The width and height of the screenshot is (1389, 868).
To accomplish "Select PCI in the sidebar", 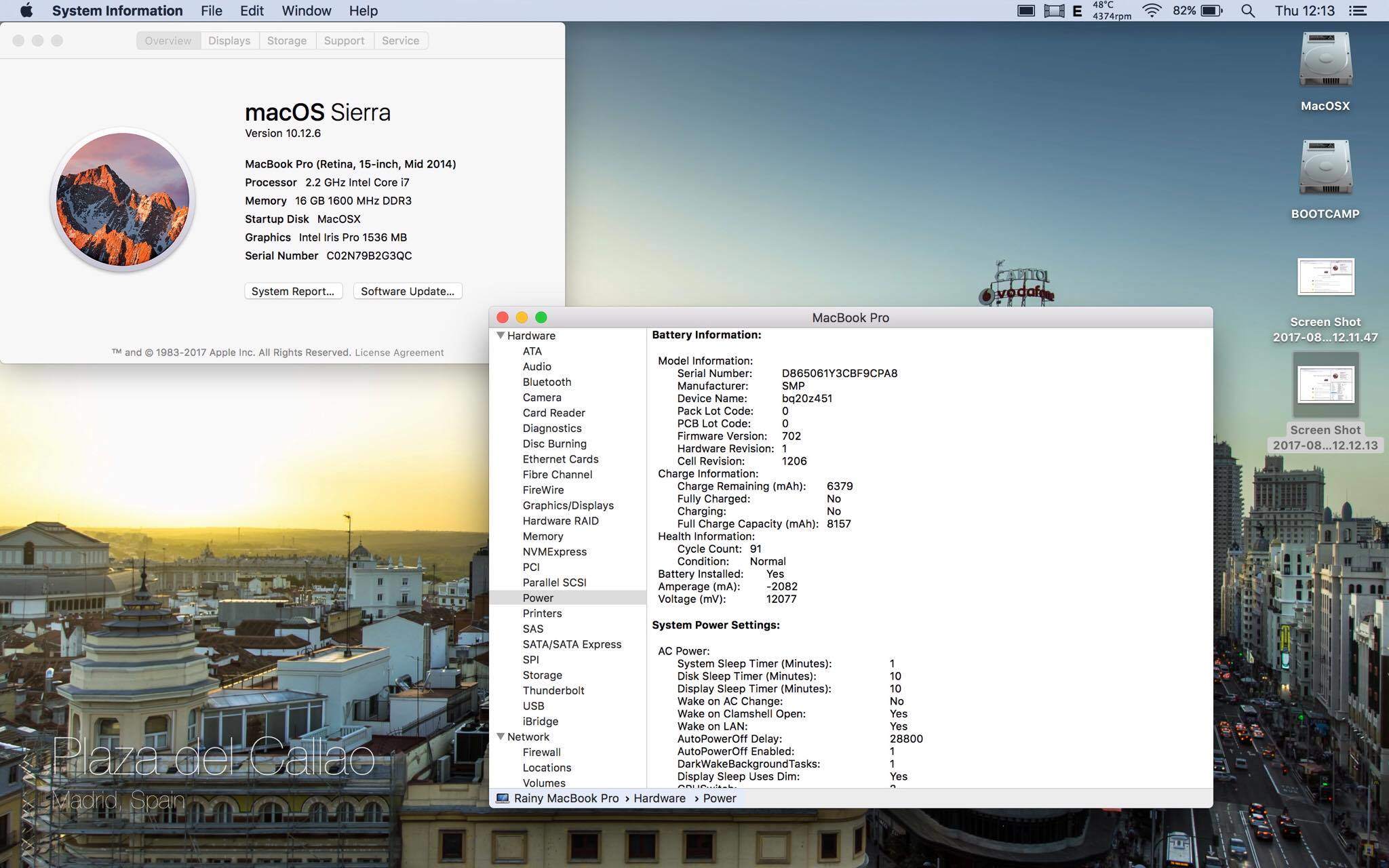I will tap(531, 568).
